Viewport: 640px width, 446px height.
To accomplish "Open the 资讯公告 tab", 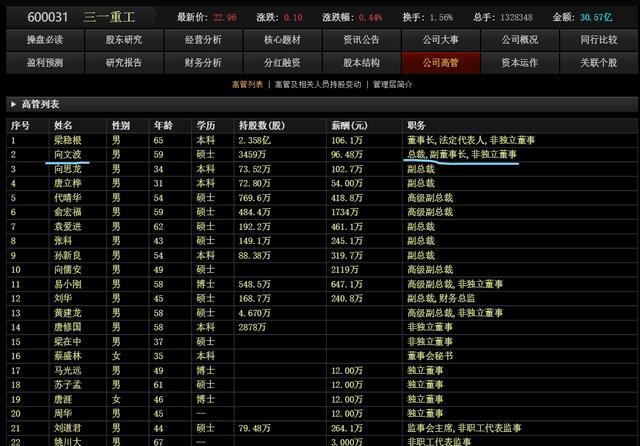I will click(x=362, y=40).
